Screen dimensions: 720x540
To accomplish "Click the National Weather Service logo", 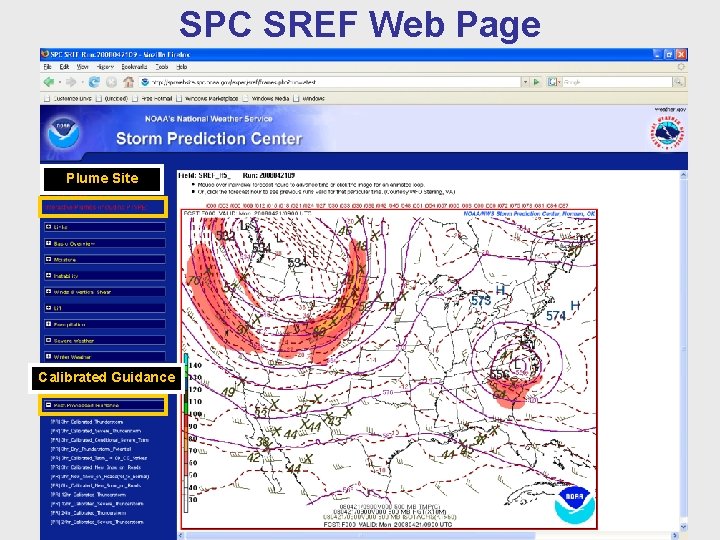I will [x=667, y=133].
